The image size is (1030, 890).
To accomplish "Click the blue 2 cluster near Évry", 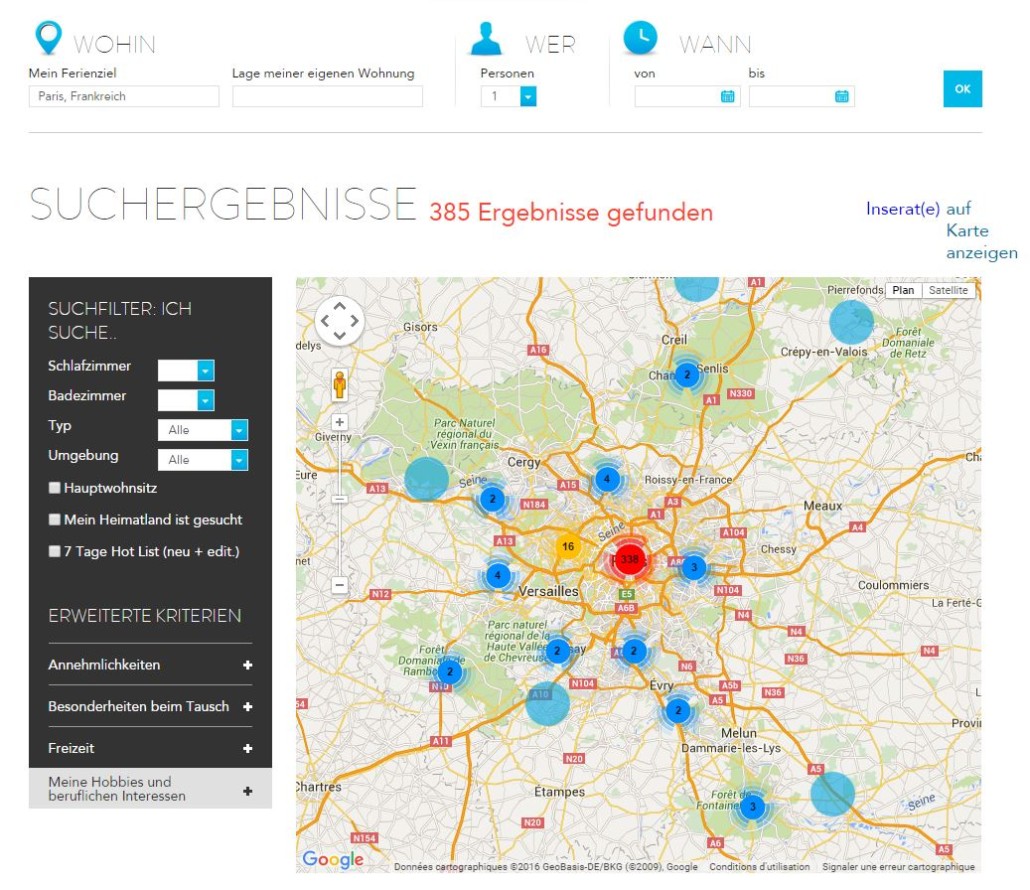I will (x=679, y=710).
